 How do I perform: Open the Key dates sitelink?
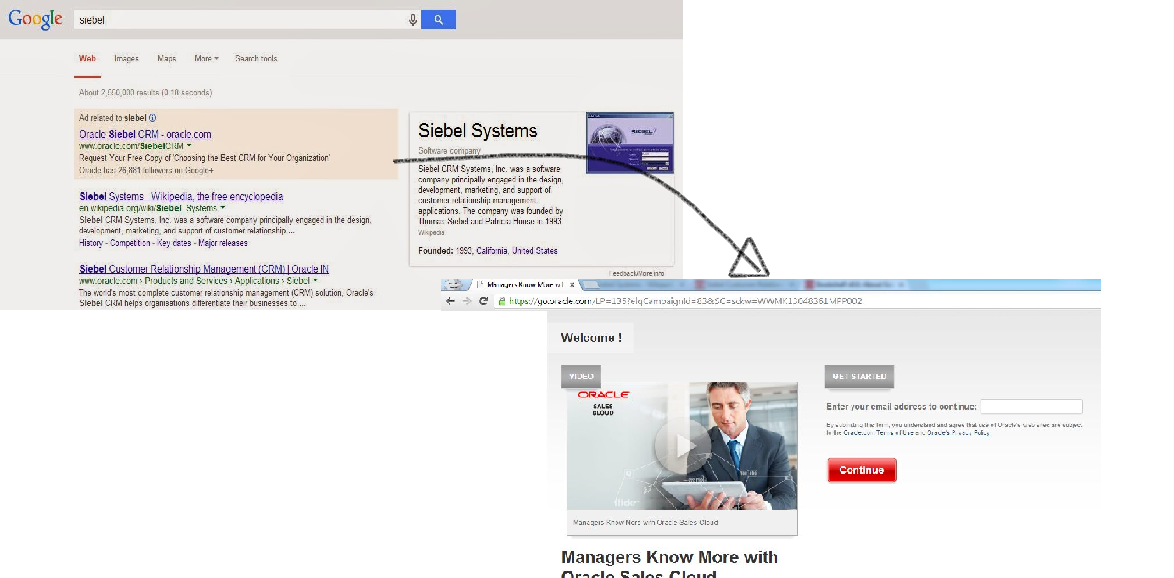(174, 243)
